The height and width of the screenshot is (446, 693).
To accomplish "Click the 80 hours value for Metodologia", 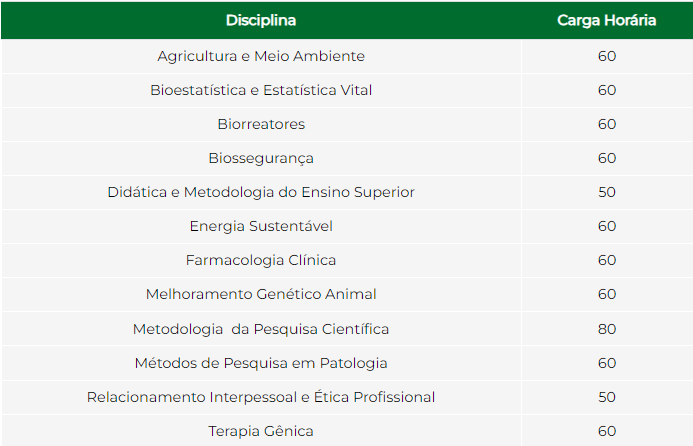I will pyautogui.click(x=607, y=329).
